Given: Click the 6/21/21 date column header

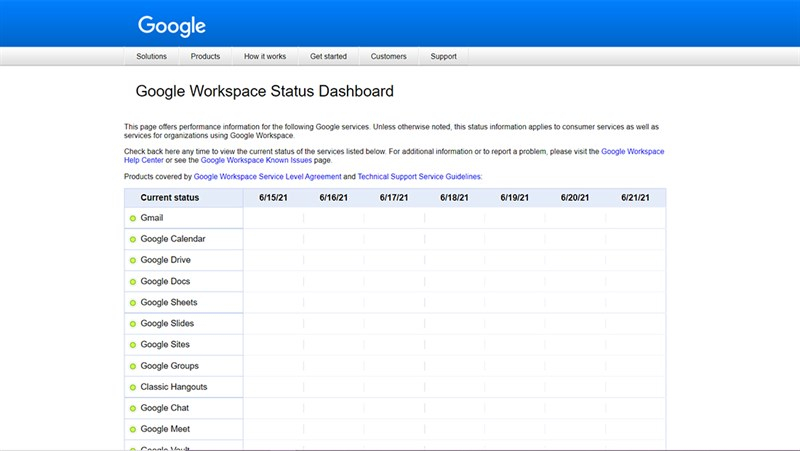Looking at the screenshot, I should [x=635, y=197].
